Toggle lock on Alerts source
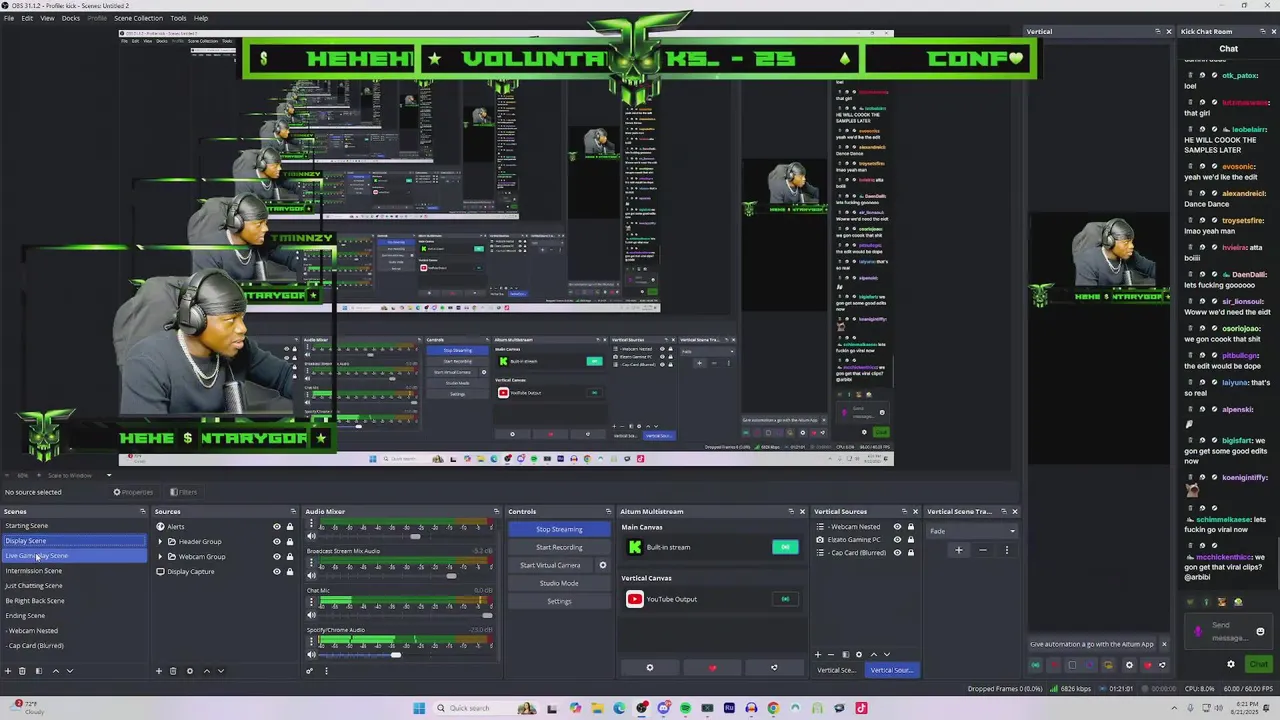Image resolution: width=1280 pixels, height=720 pixels. pos(290,527)
